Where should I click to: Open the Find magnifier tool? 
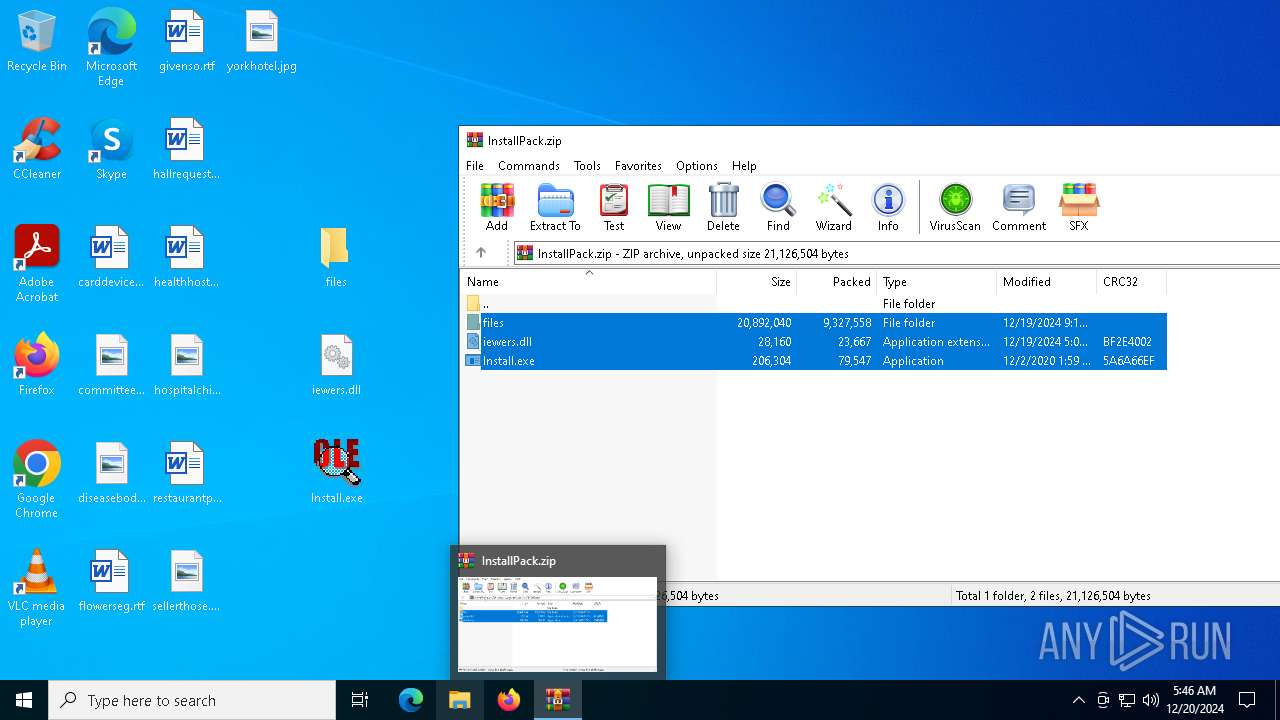coord(778,207)
